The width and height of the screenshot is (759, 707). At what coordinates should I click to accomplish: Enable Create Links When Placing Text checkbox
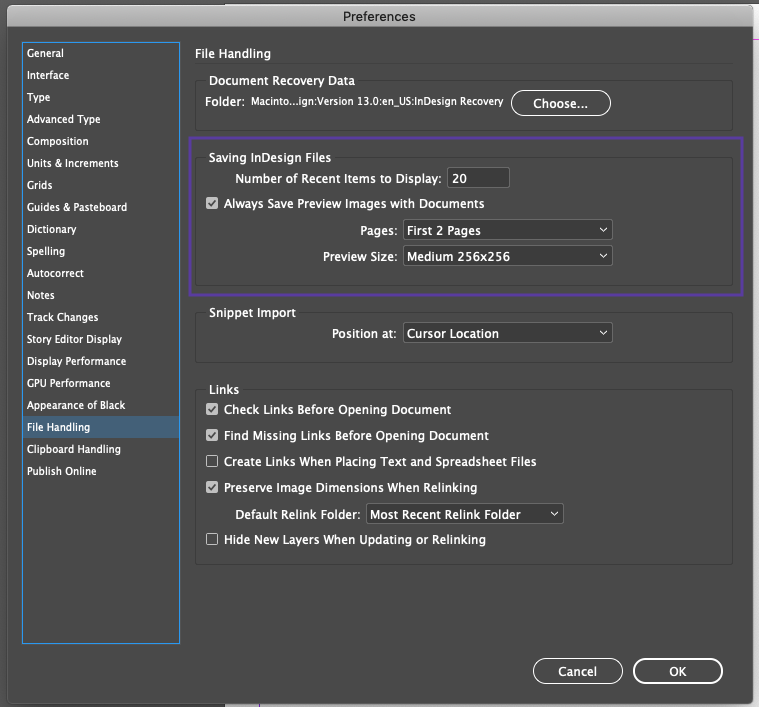tap(212, 462)
